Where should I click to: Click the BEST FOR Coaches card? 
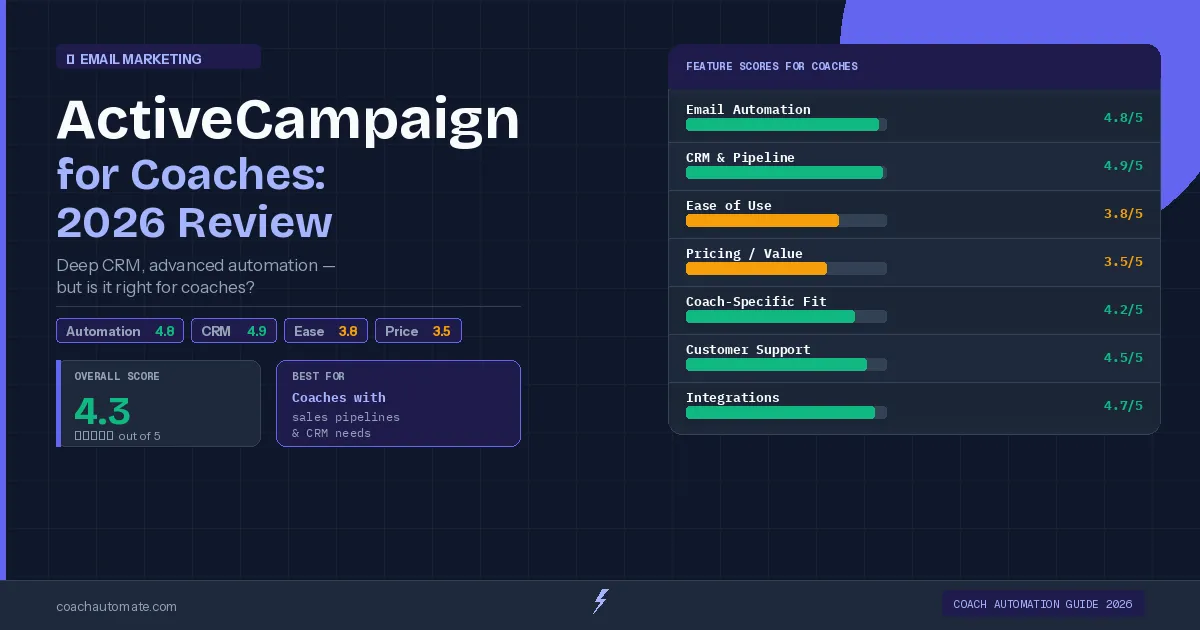pyautogui.click(x=398, y=403)
